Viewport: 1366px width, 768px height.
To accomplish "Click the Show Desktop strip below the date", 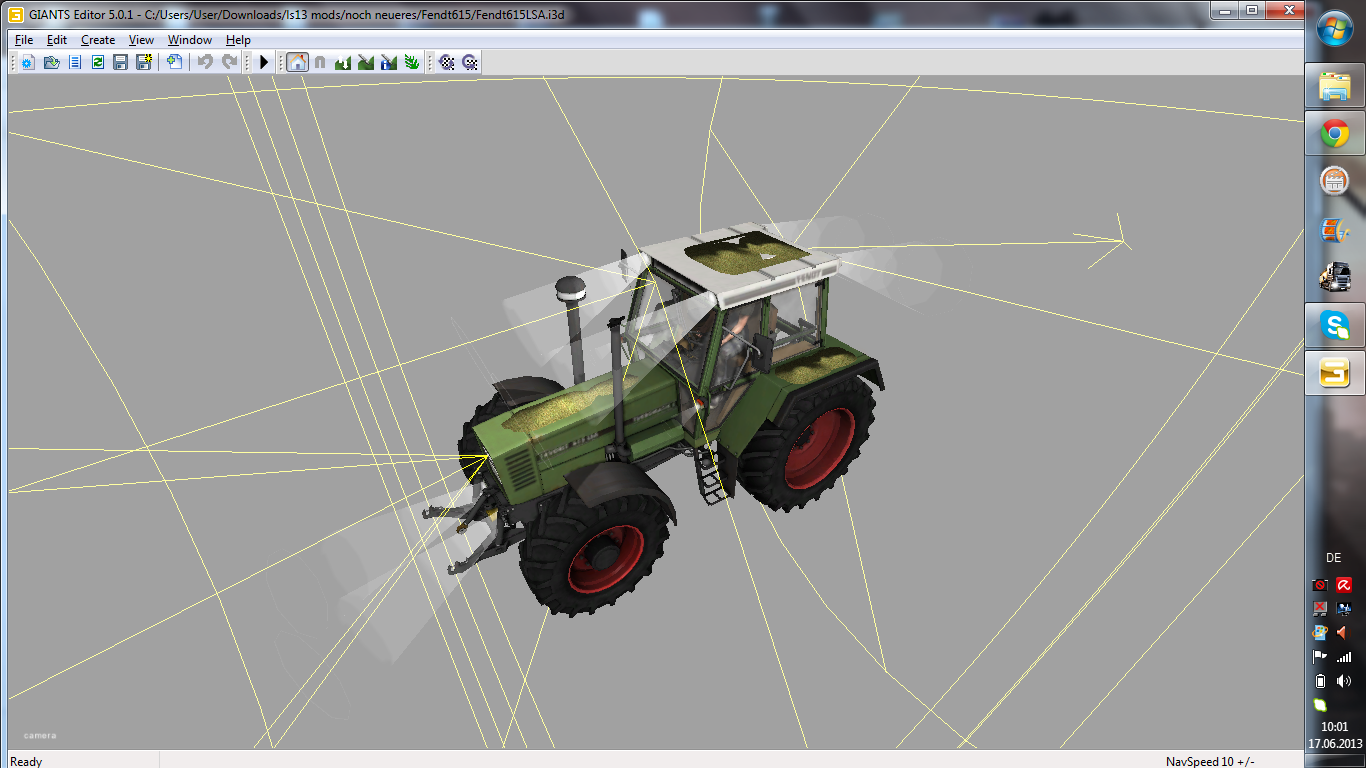I will tap(1335, 761).
